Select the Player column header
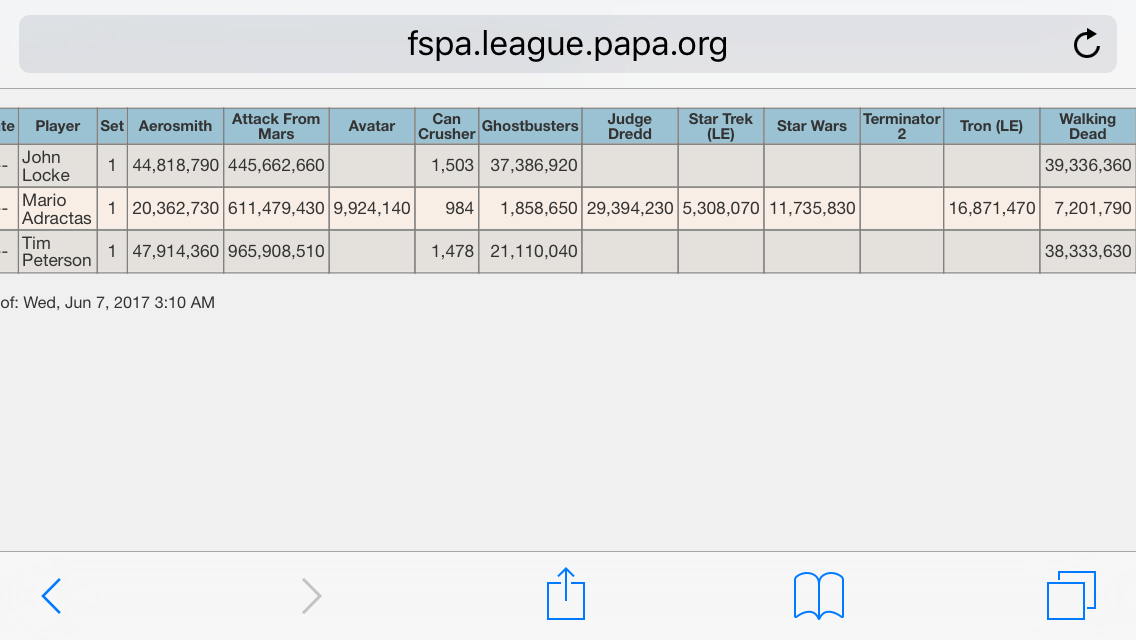Screen dimensions: 1136x640 point(58,126)
